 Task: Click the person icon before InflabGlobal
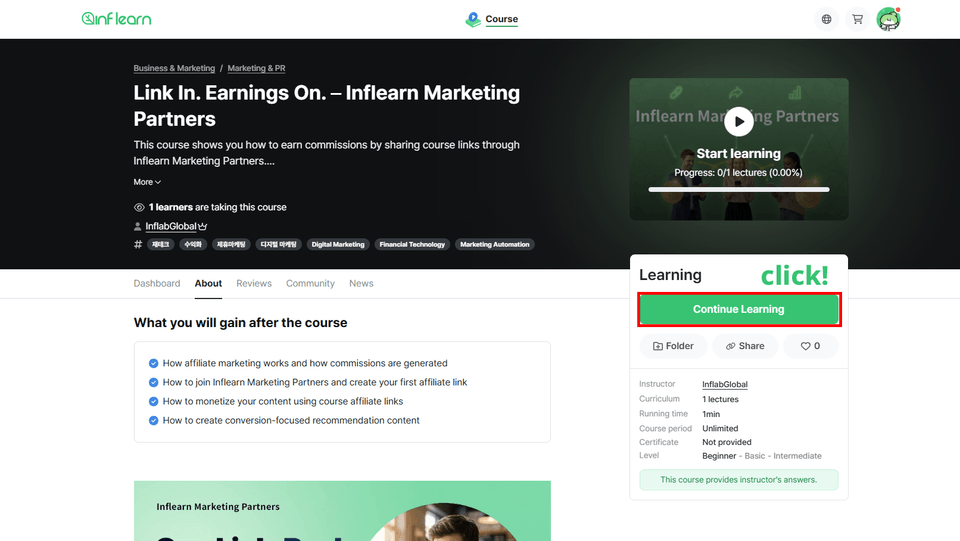[x=138, y=226]
